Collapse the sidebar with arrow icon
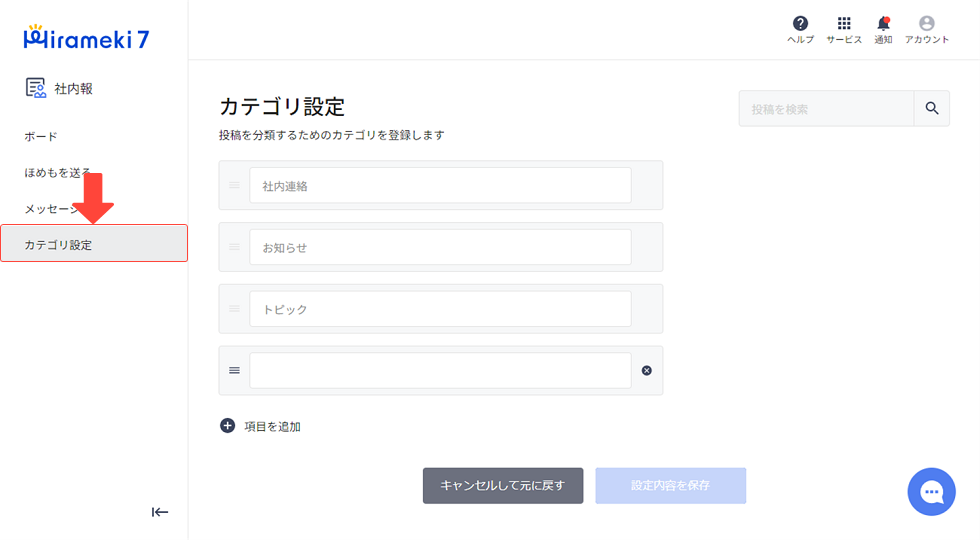 tap(160, 512)
